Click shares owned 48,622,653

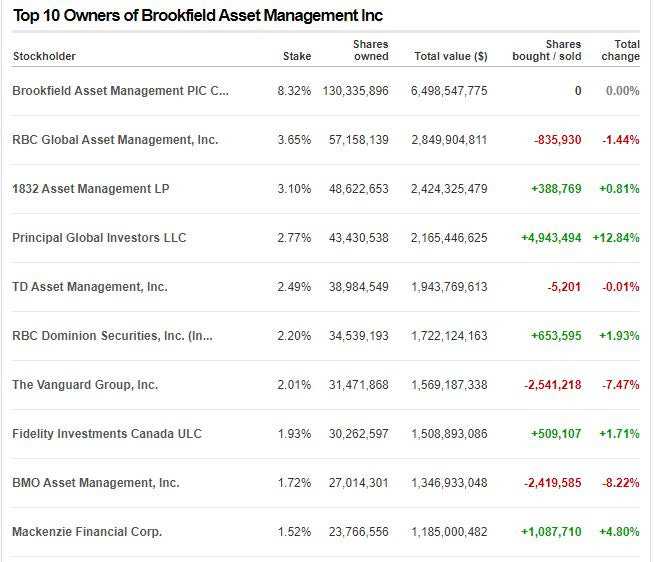pyautogui.click(x=359, y=189)
